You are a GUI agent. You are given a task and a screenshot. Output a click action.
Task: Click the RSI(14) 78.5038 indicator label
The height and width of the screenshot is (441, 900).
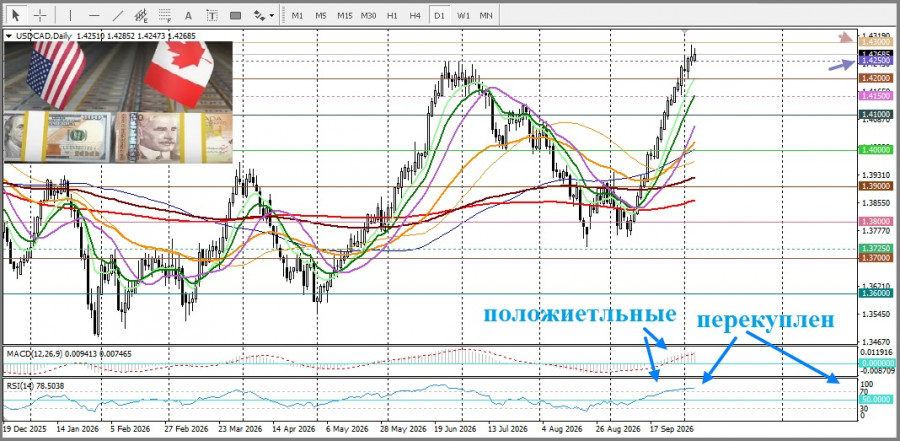point(36,386)
